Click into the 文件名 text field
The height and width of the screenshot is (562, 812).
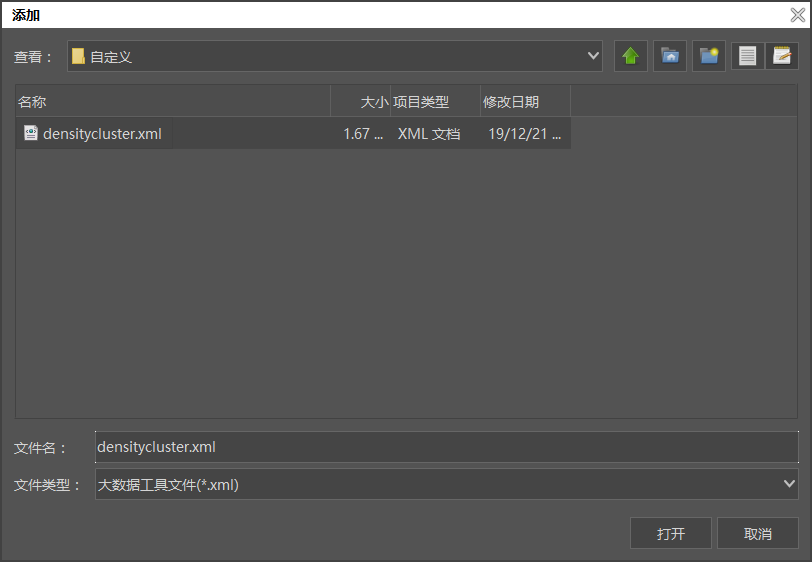click(446, 447)
